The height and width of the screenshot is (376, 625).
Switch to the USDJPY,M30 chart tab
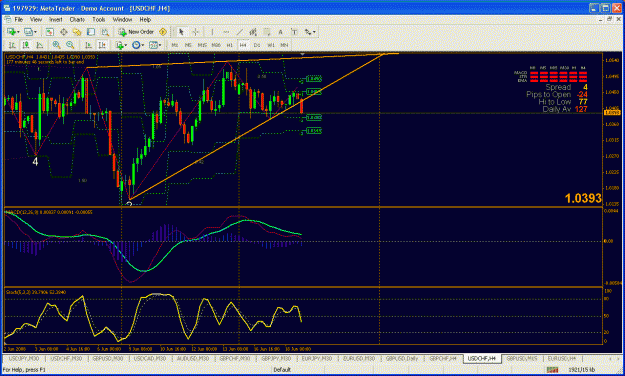coord(24,358)
